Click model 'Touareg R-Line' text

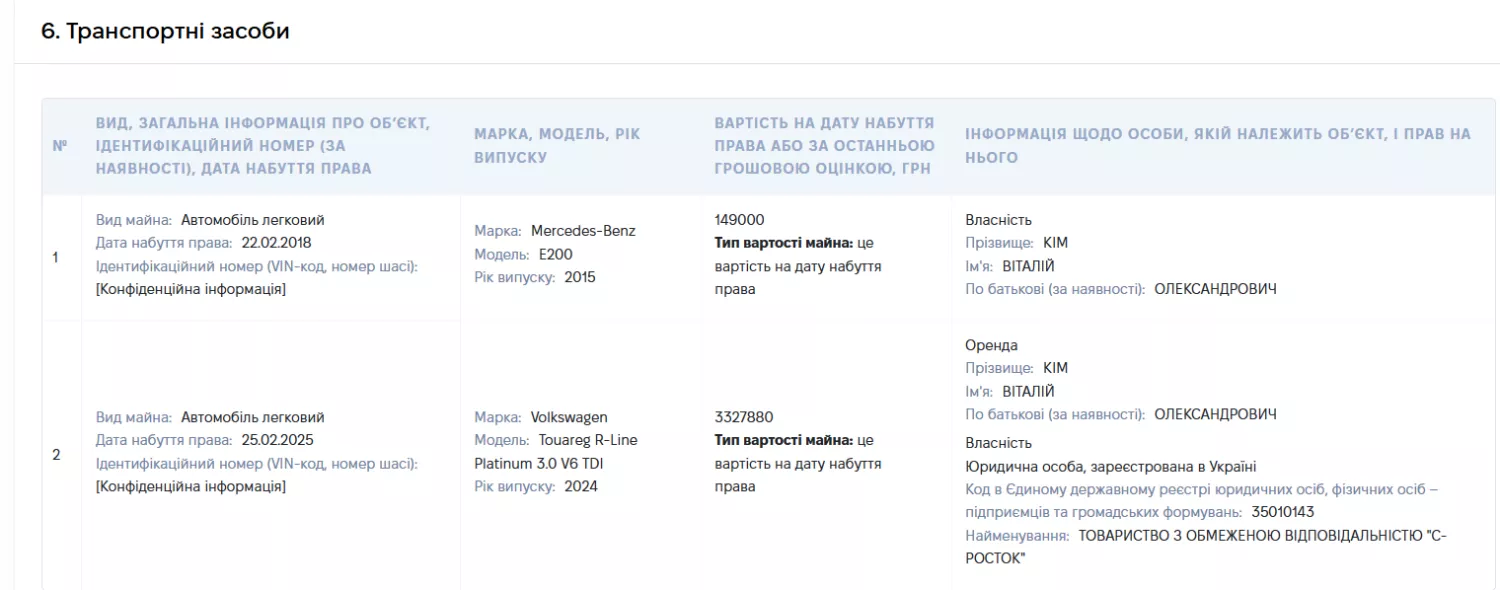tap(588, 440)
